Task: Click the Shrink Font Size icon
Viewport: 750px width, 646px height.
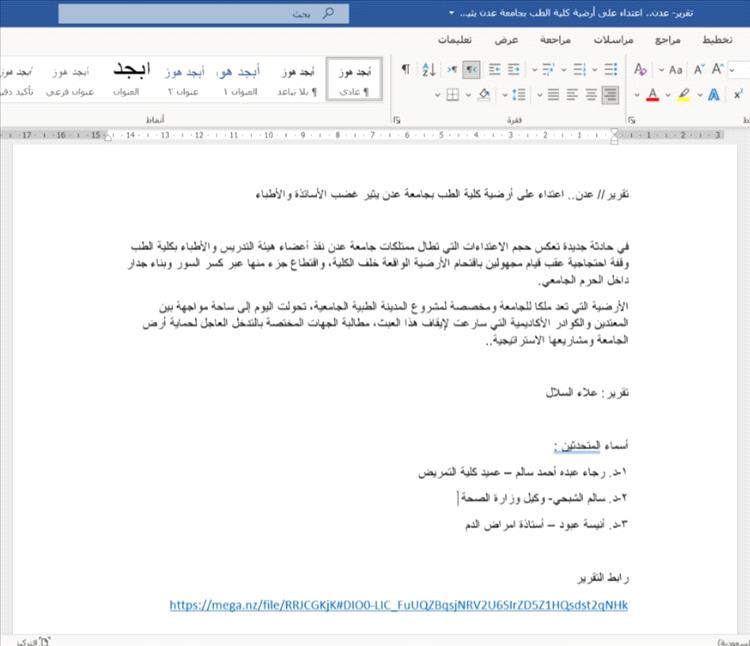Action: [699, 70]
